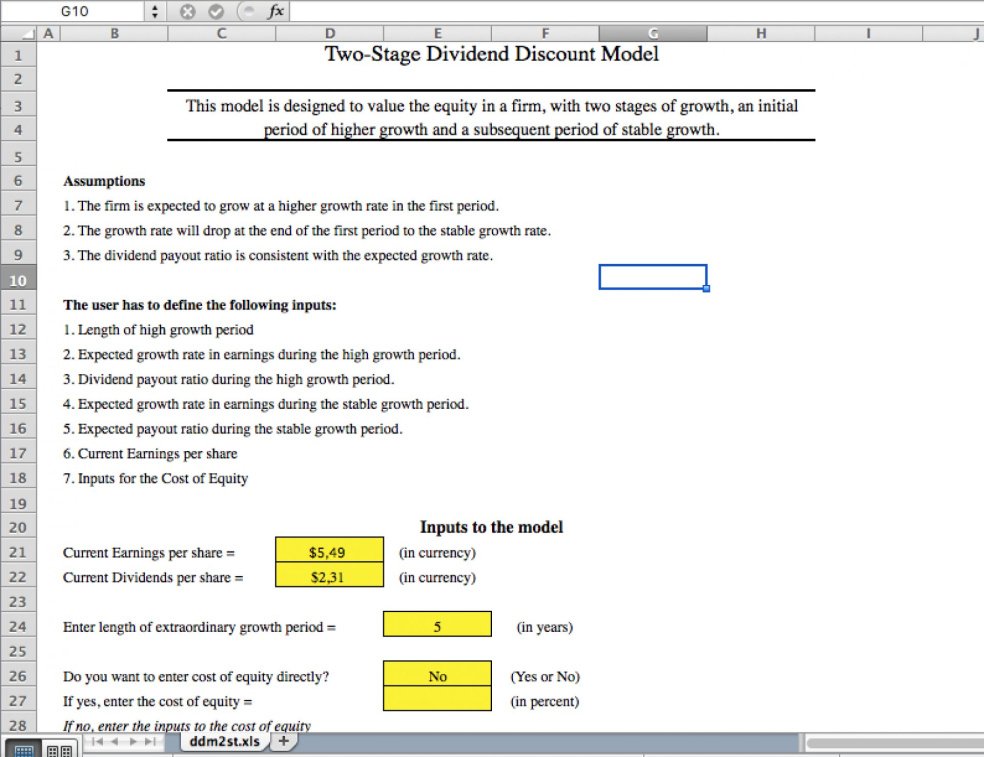Click the last sheet navigation arrow
The image size is (984, 757).
150,743
